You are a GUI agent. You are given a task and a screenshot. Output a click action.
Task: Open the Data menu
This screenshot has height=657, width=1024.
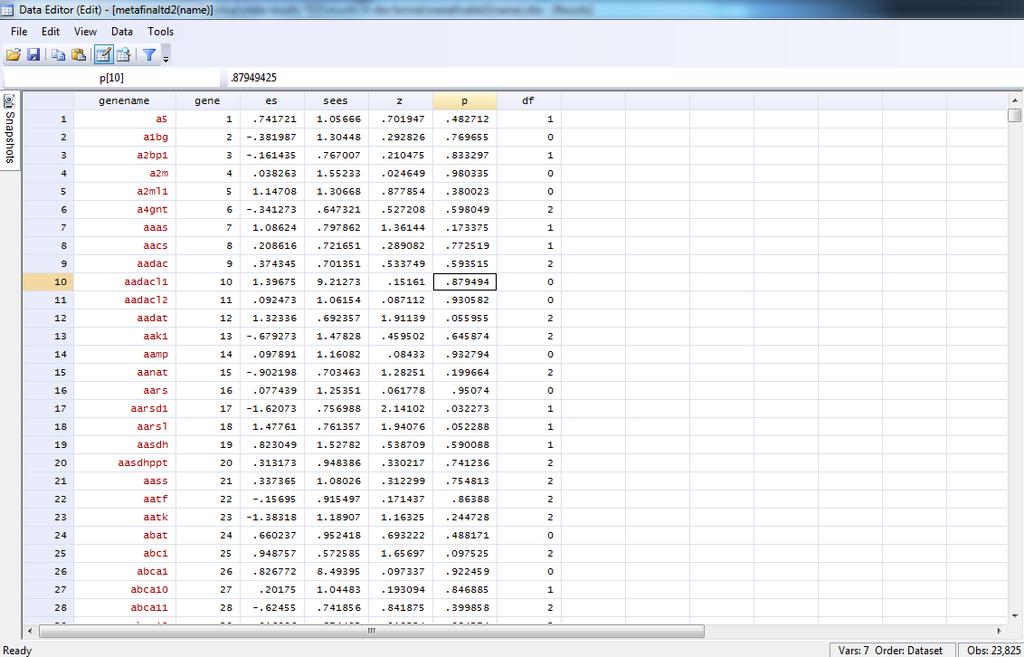tap(121, 31)
